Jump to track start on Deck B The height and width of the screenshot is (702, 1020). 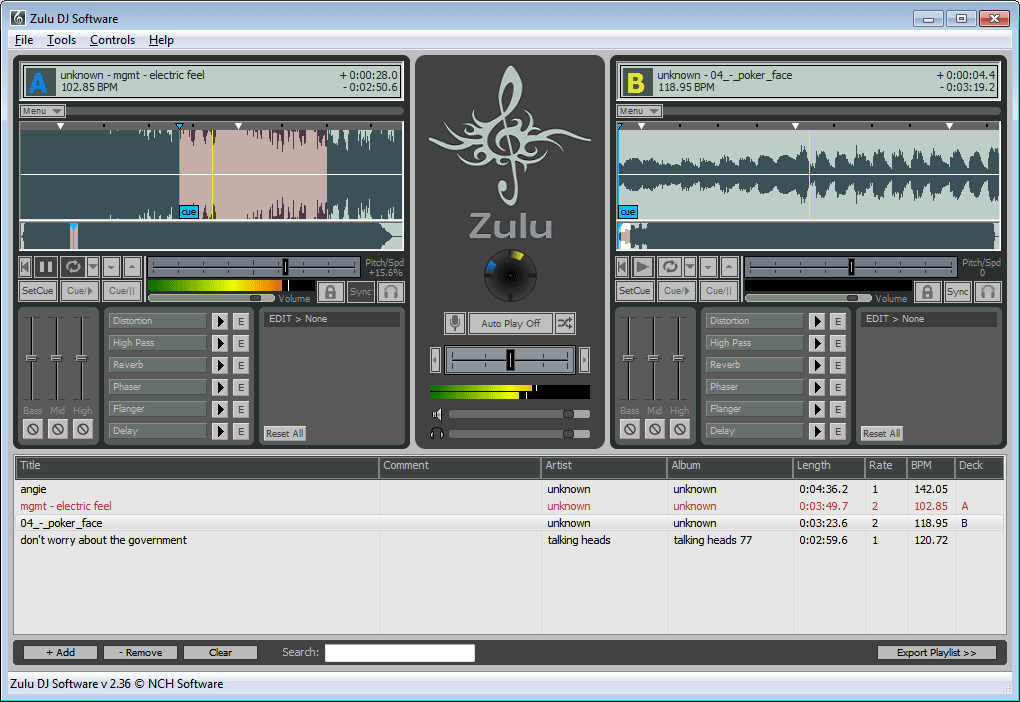coord(622,267)
